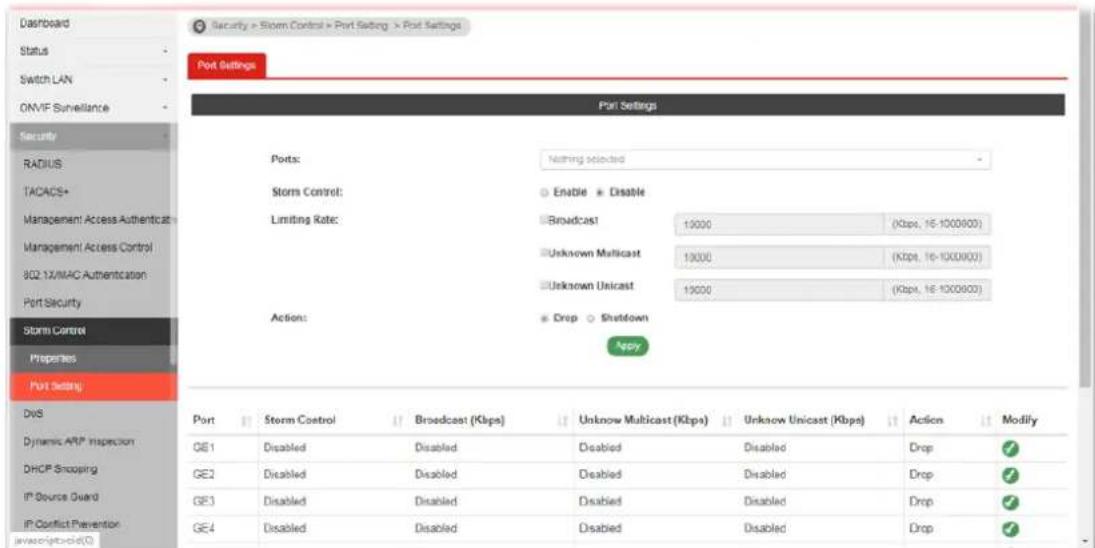Choose the Shutdown action radio
Image resolution: width=1095 pixels, height=548 pixels.
pyautogui.click(x=590, y=318)
